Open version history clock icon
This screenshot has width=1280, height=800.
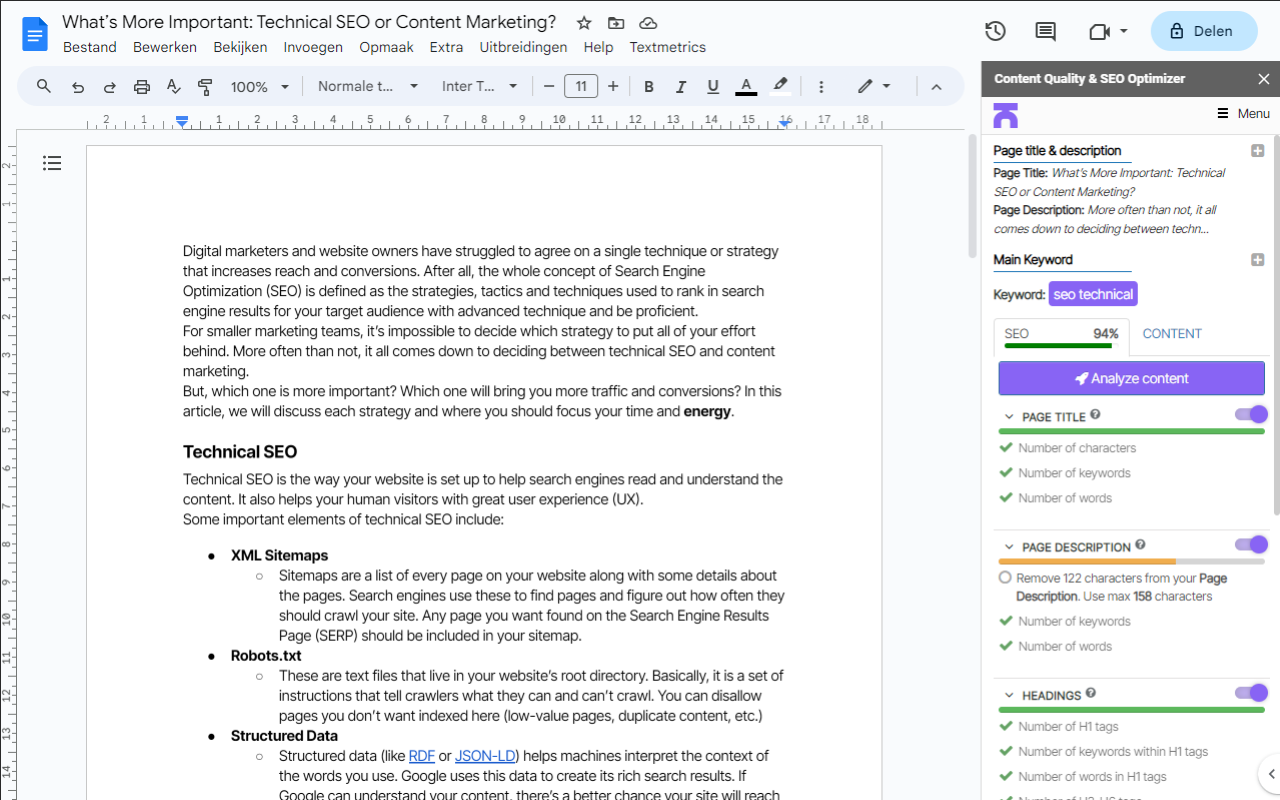coord(995,31)
